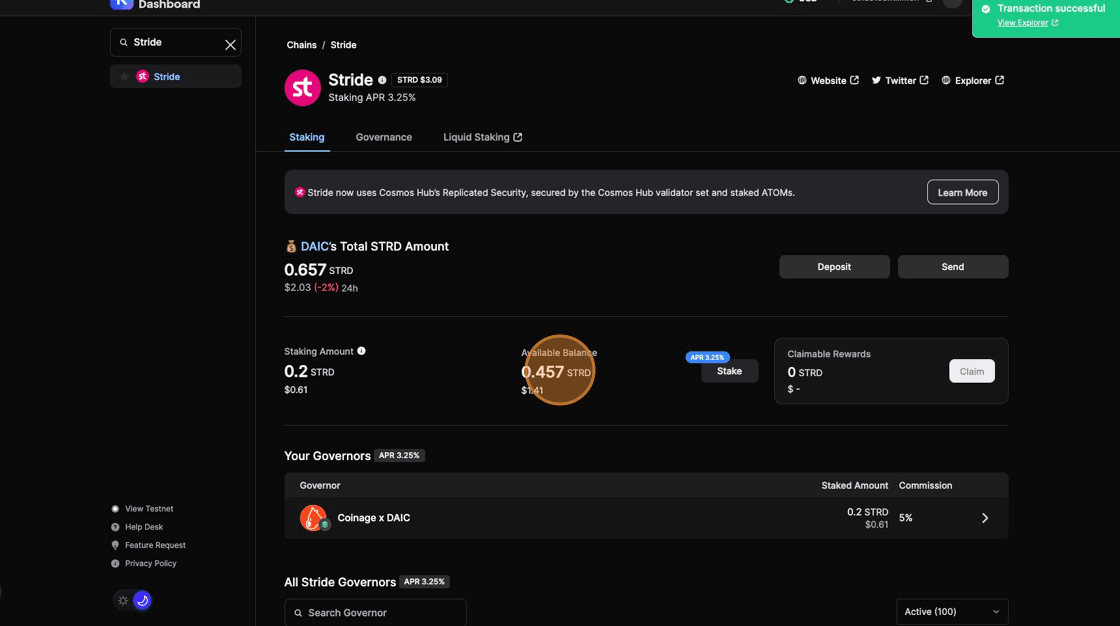This screenshot has height=626, width=1120.
Task: Click the info icon next to Staking Amount
Action: pos(362,351)
